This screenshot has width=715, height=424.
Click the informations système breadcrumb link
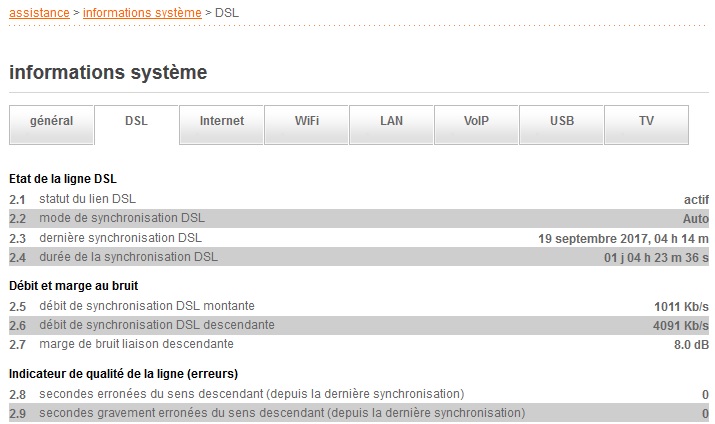click(x=141, y=13)
